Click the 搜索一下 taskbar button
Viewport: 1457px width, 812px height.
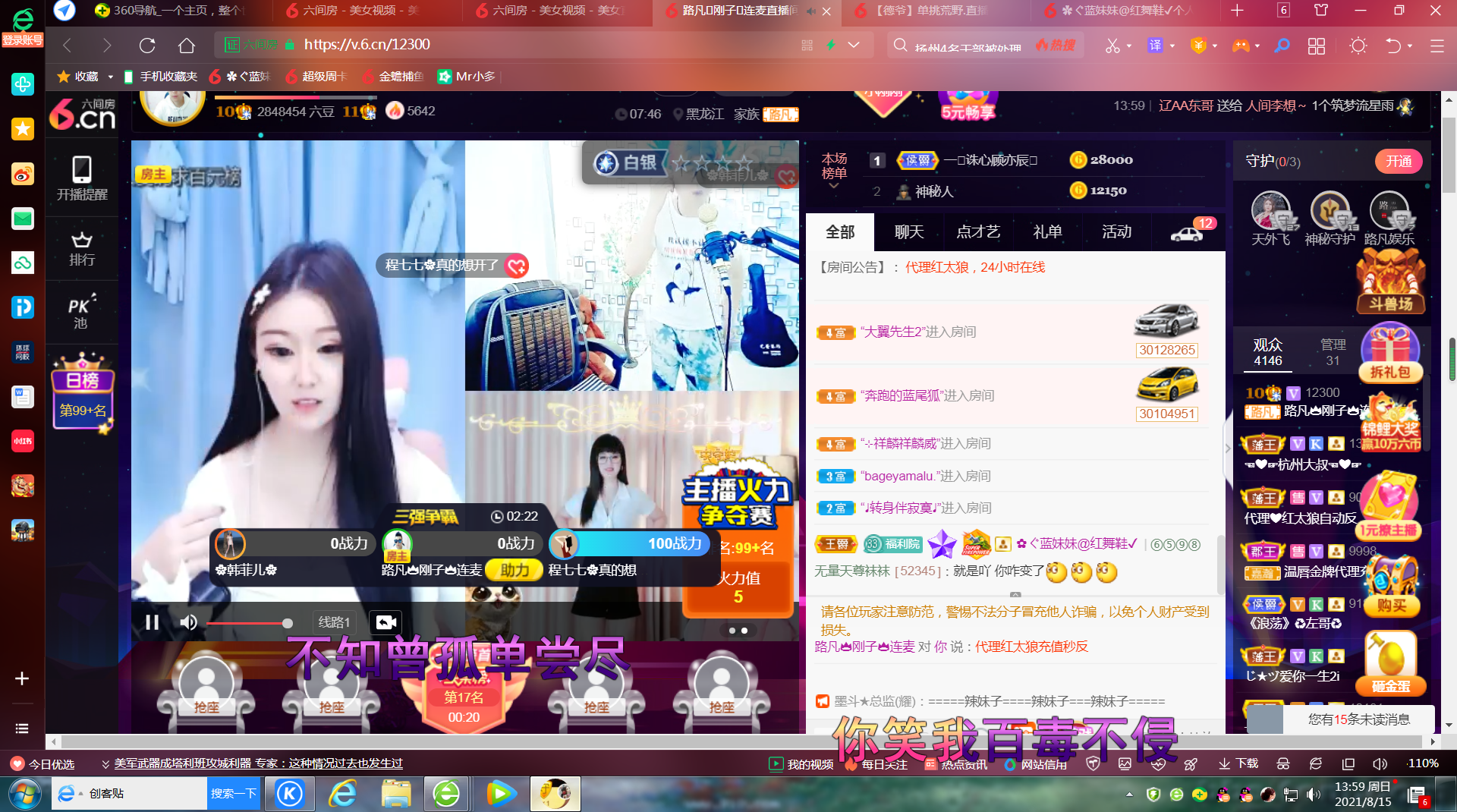[234, 794]
